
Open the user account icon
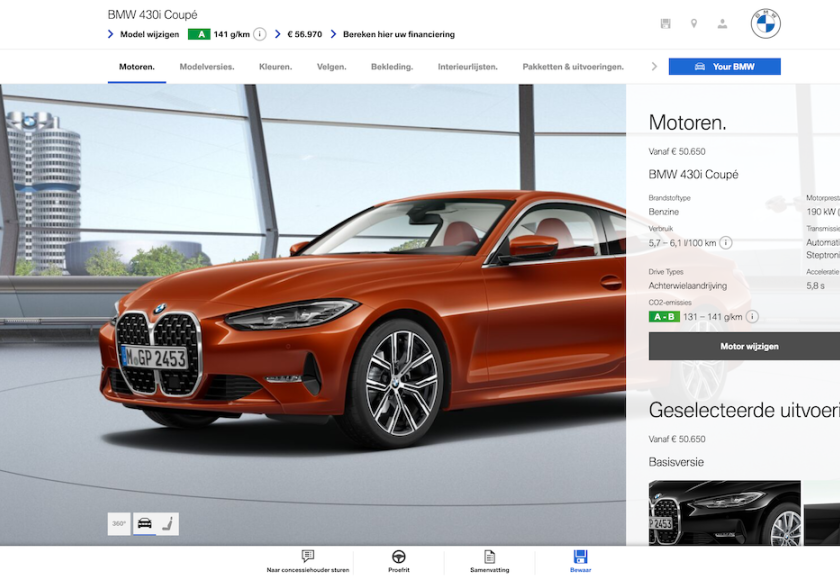coord(722,24)
